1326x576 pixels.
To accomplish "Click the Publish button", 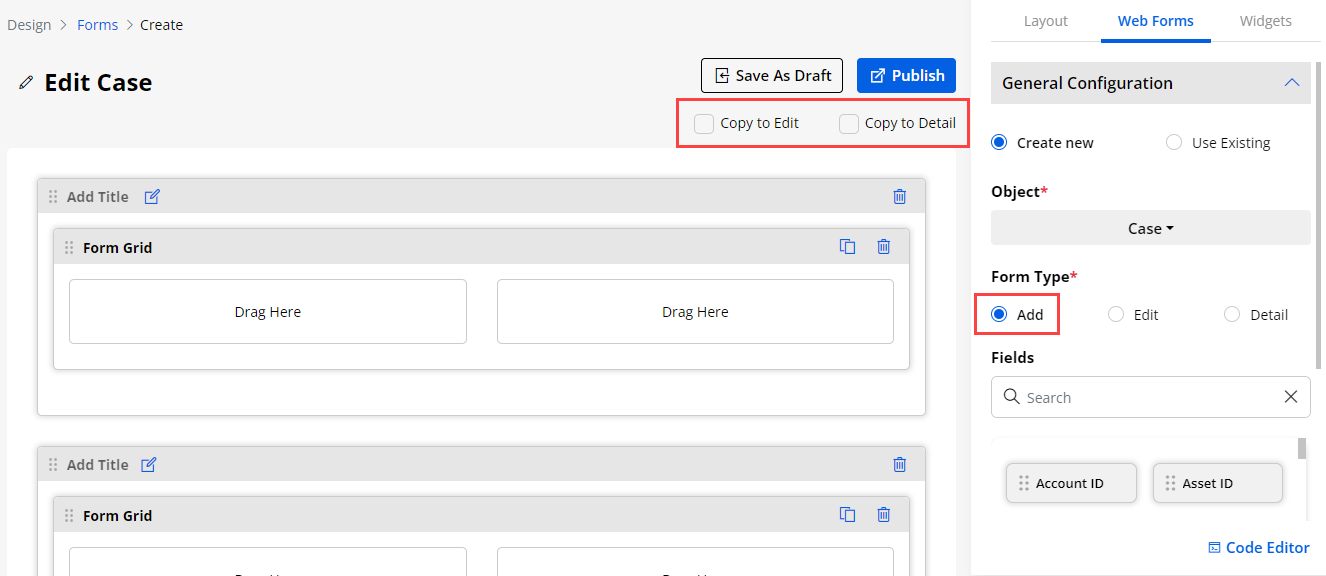I will pyautogui.click(x=906, y=76).
